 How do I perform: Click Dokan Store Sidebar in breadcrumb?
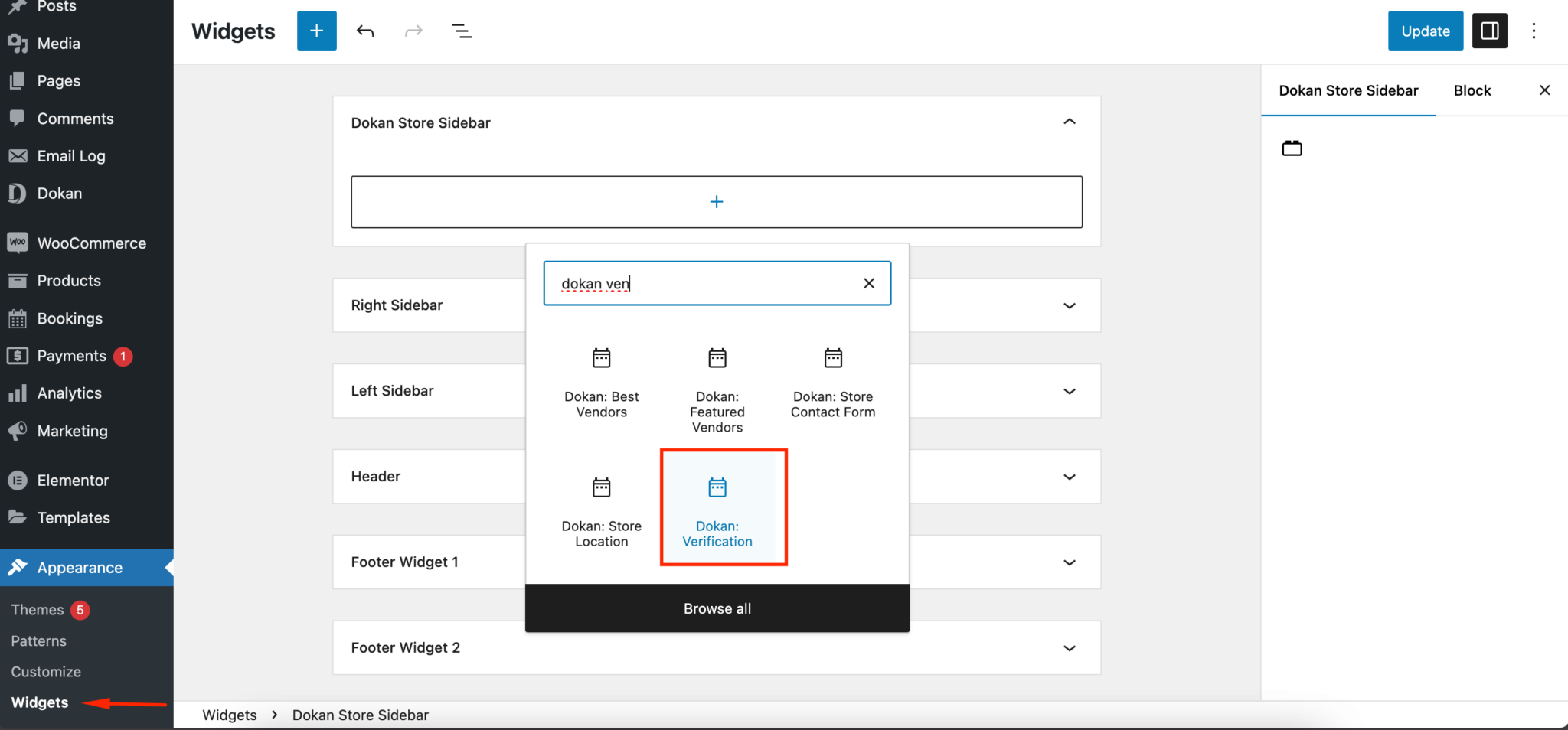pyautogui.click(x=361, y=715)
